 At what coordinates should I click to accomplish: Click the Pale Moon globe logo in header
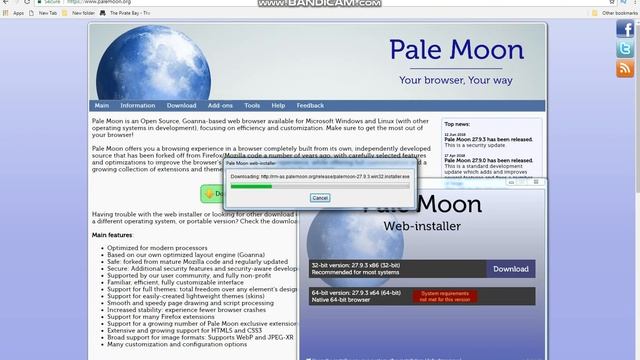[x=153, y=62]
